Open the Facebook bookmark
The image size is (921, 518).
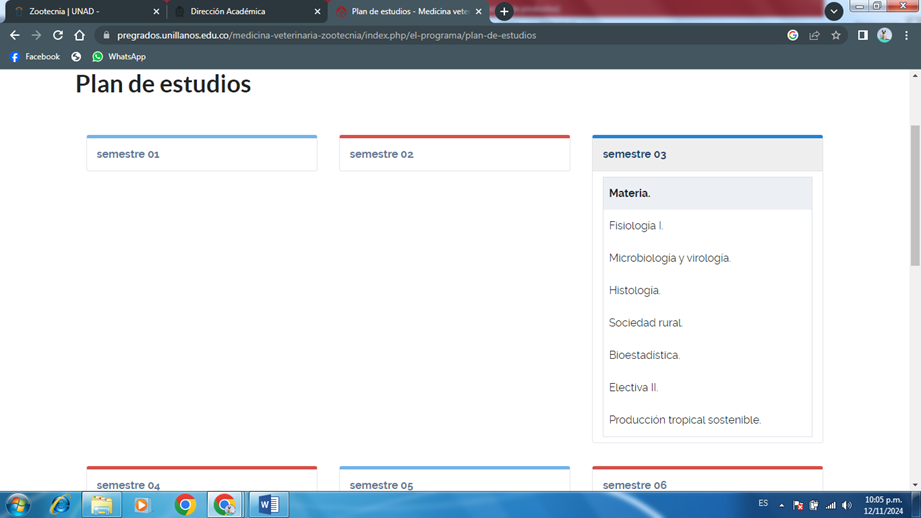(34, 57)
